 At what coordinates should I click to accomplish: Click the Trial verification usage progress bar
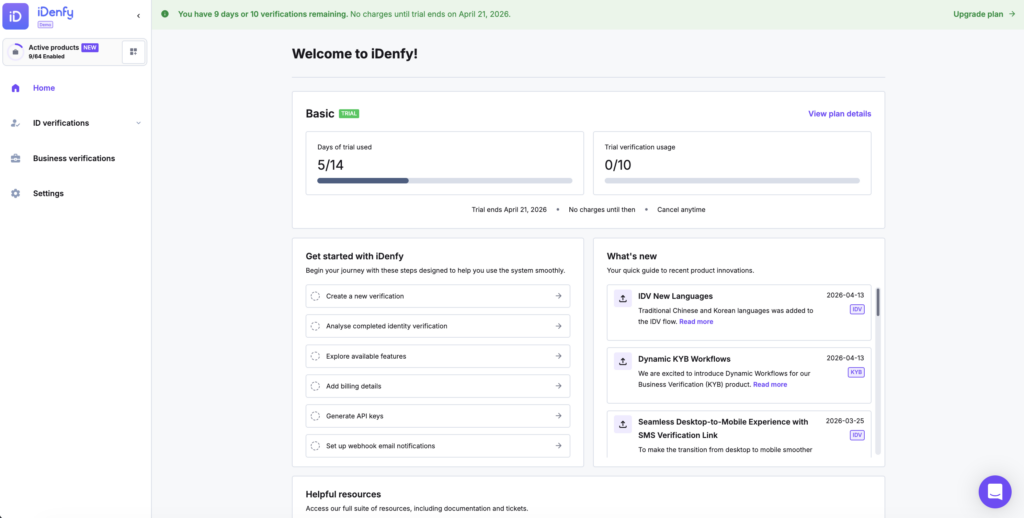click(x=732, y=180)
